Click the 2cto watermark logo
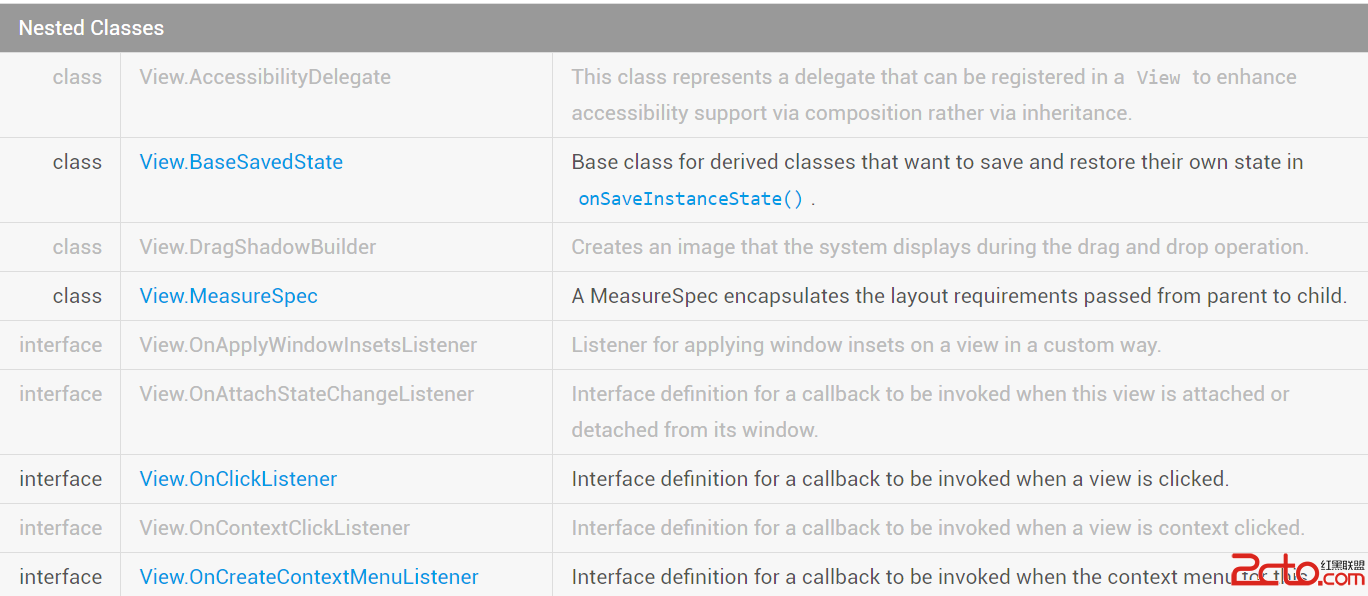 1296,571
